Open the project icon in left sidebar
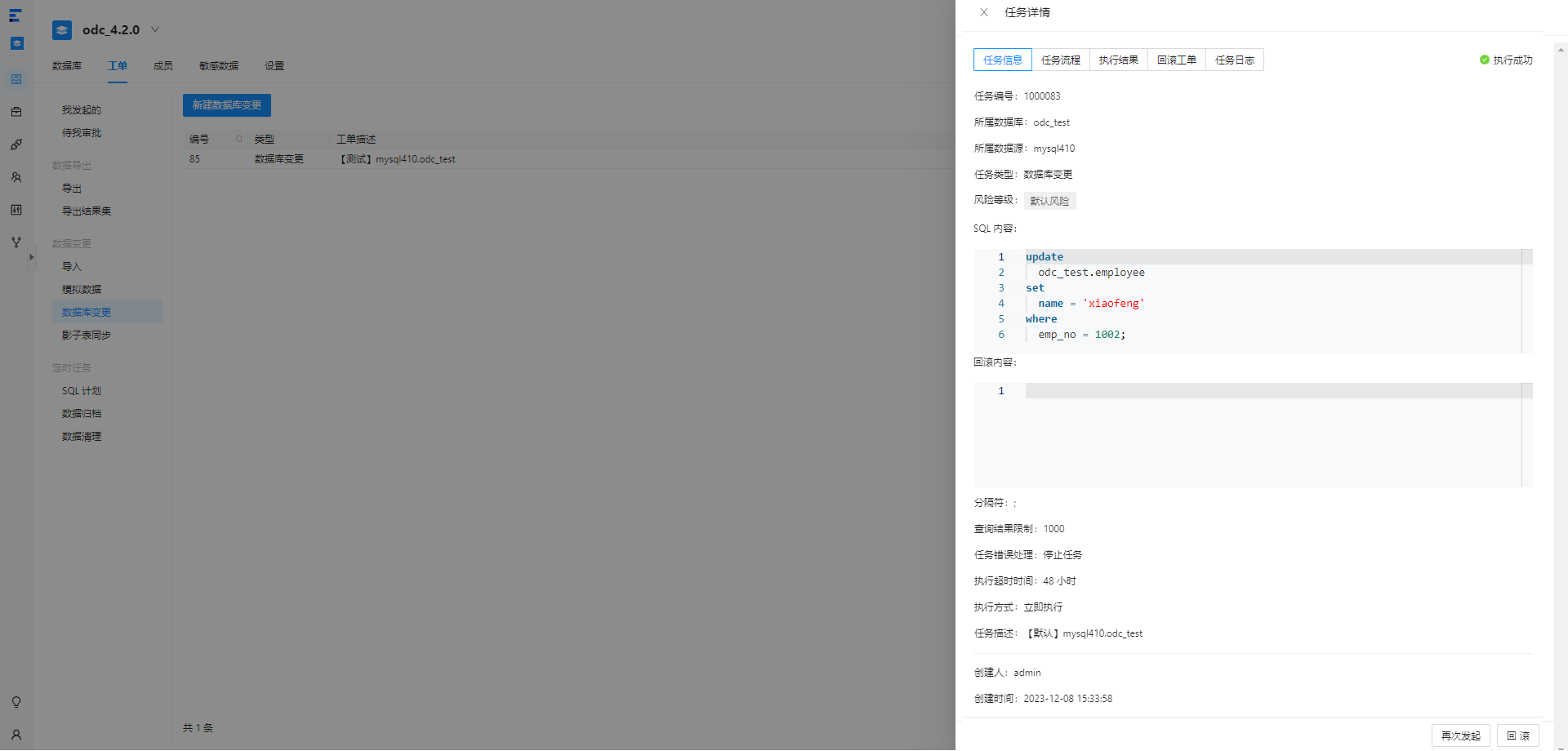1568x751 pixels. [16, 79]
